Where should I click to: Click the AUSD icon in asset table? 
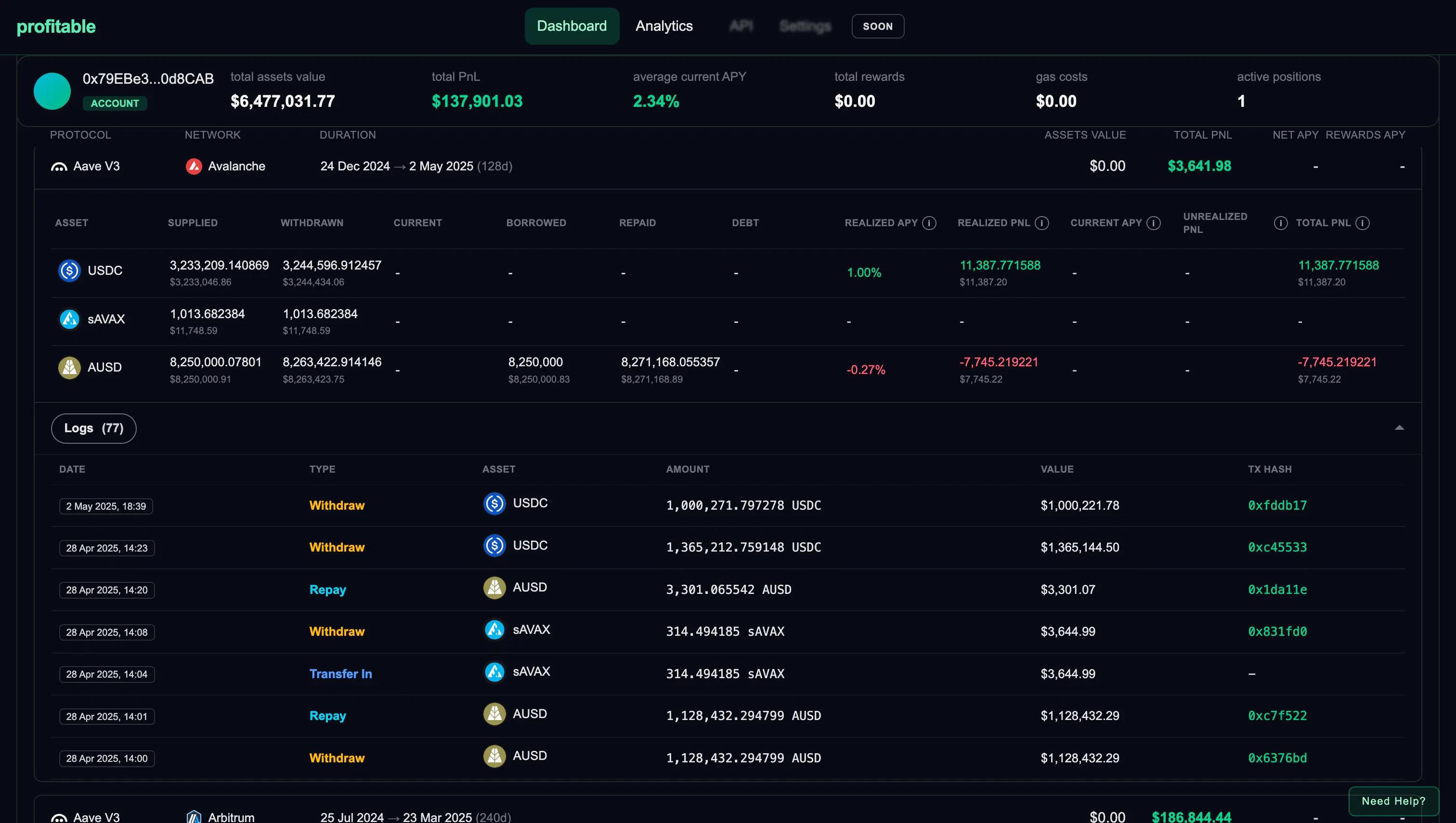click(69, 367)
